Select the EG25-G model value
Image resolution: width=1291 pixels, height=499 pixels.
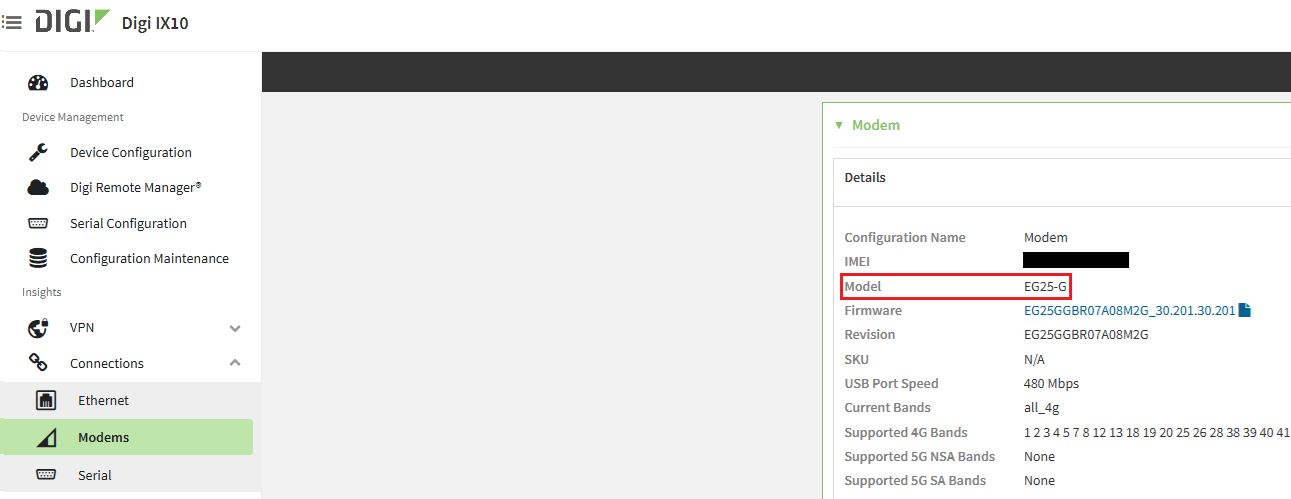coord(1045,287)
